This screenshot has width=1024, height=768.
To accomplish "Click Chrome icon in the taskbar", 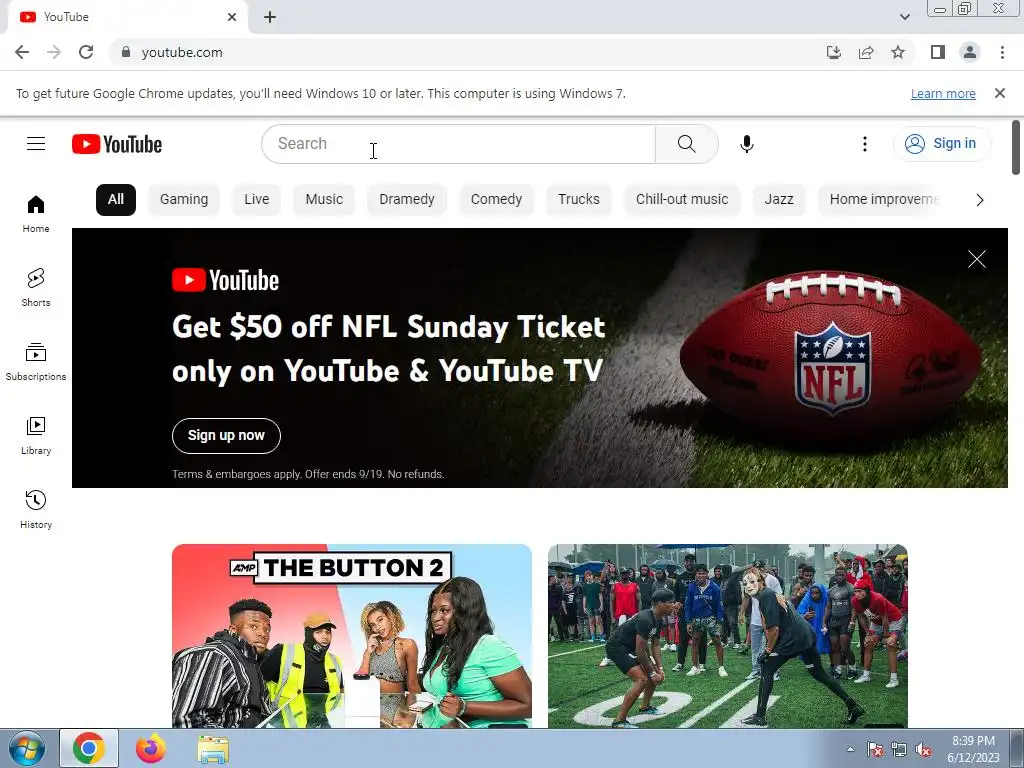I will pyautogui.click(x=89, y=748).
